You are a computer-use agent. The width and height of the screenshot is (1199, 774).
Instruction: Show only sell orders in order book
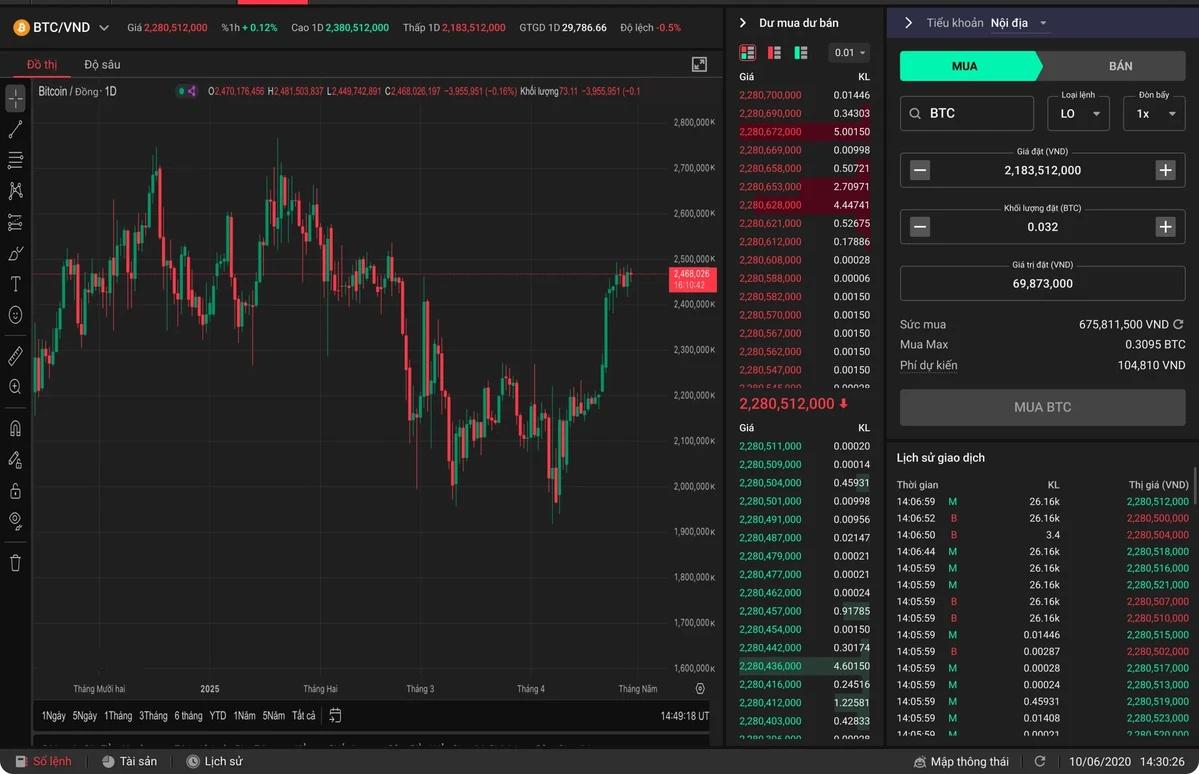774,52
